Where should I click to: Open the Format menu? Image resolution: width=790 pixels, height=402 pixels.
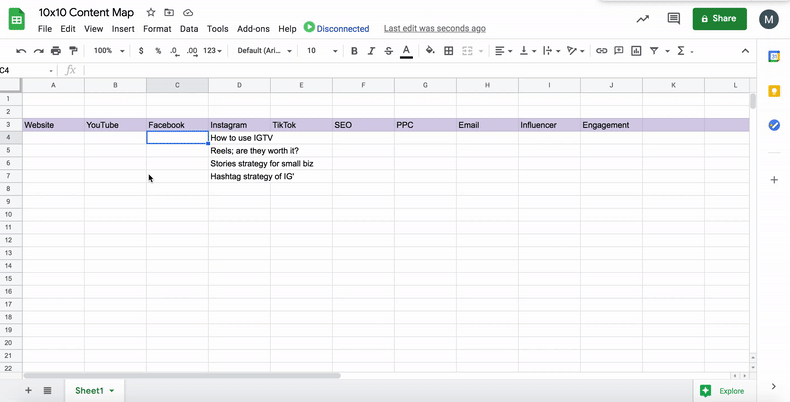tap(157, 29)
